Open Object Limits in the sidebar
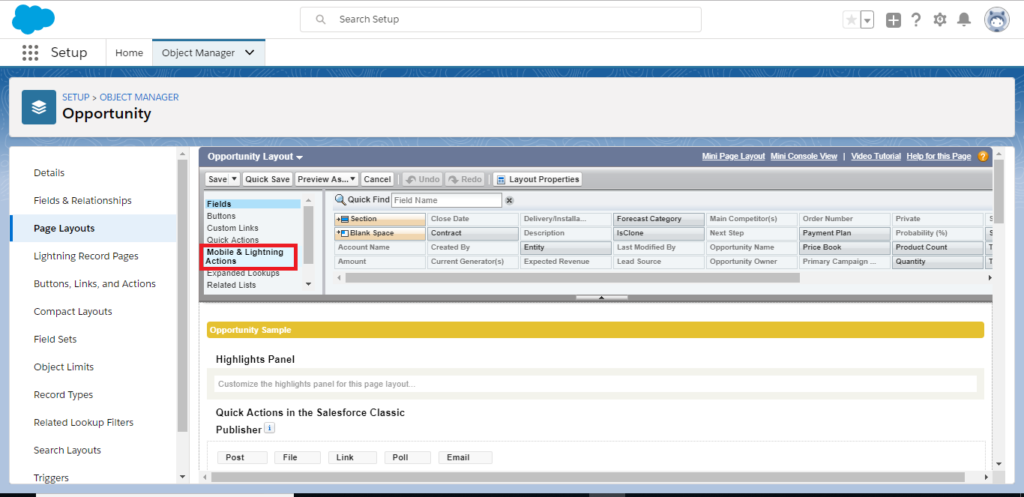Image resolution: width=1024 pixels, height=497 pixels. (x=63, y=367)
